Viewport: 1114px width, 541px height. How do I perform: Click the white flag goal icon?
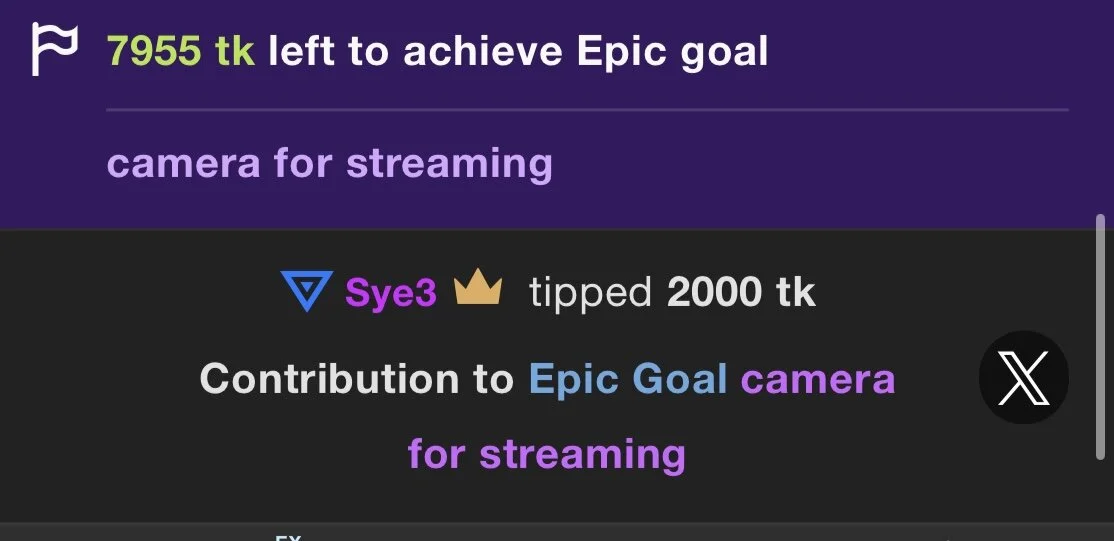53,50
